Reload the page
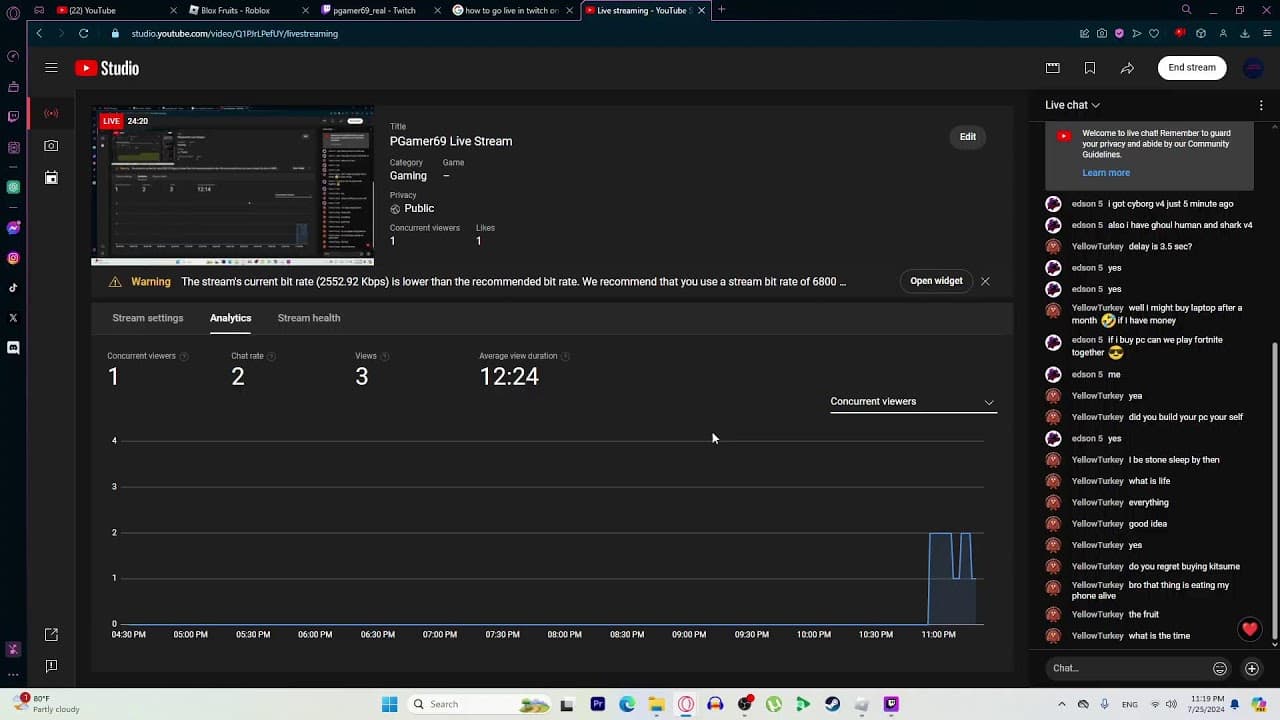The width and height of the screenshot is (1280, 720). [84, 33]
